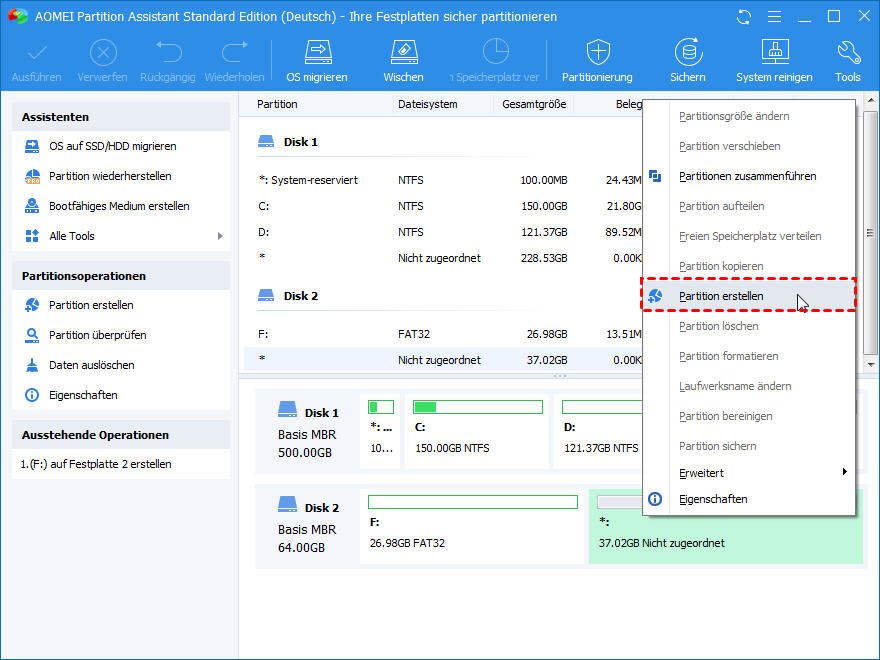
Task: Choose Partition erstellen in the context menu
Action: coord(749,296)
